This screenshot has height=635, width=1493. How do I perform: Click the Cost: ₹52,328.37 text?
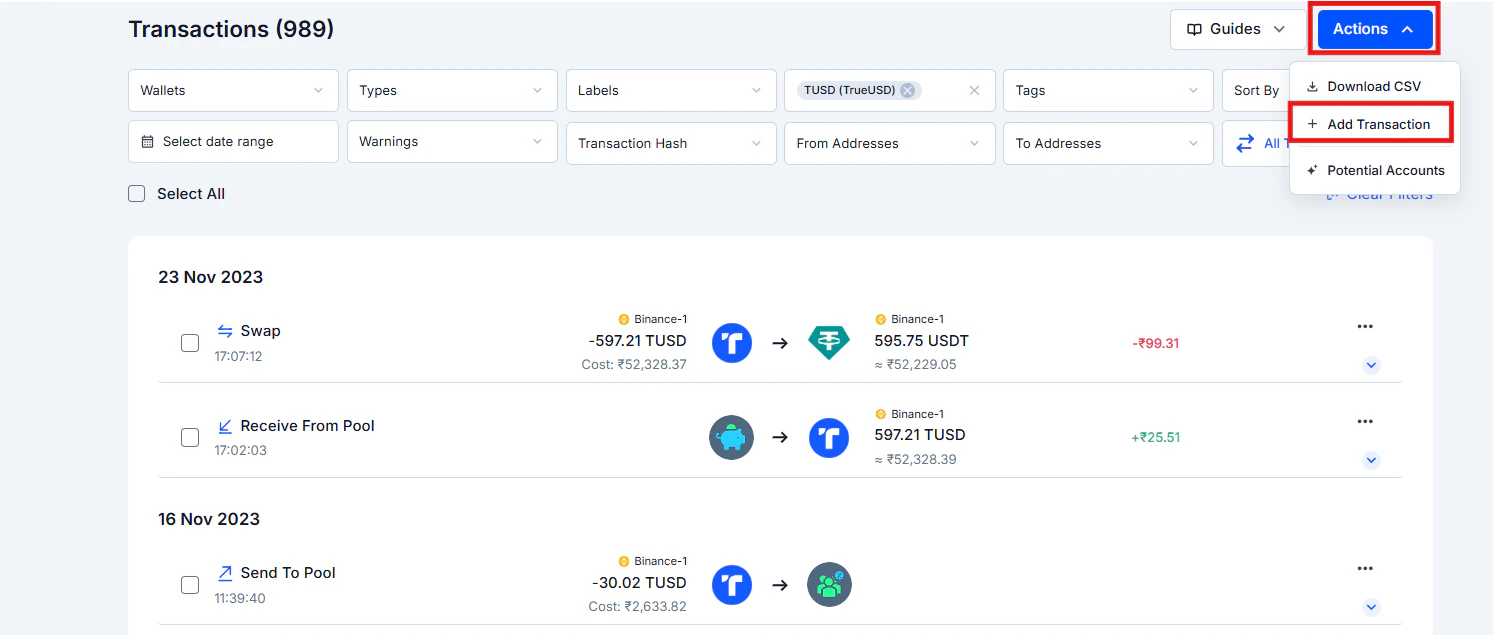(634, 364)
